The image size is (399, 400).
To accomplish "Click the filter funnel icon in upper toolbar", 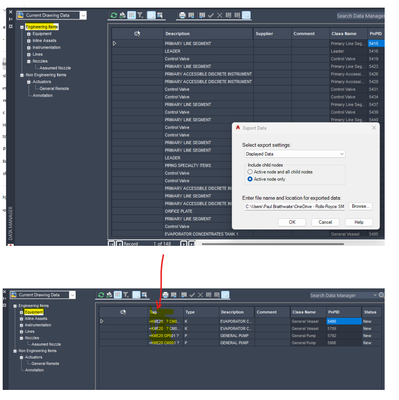I will 140,15.
